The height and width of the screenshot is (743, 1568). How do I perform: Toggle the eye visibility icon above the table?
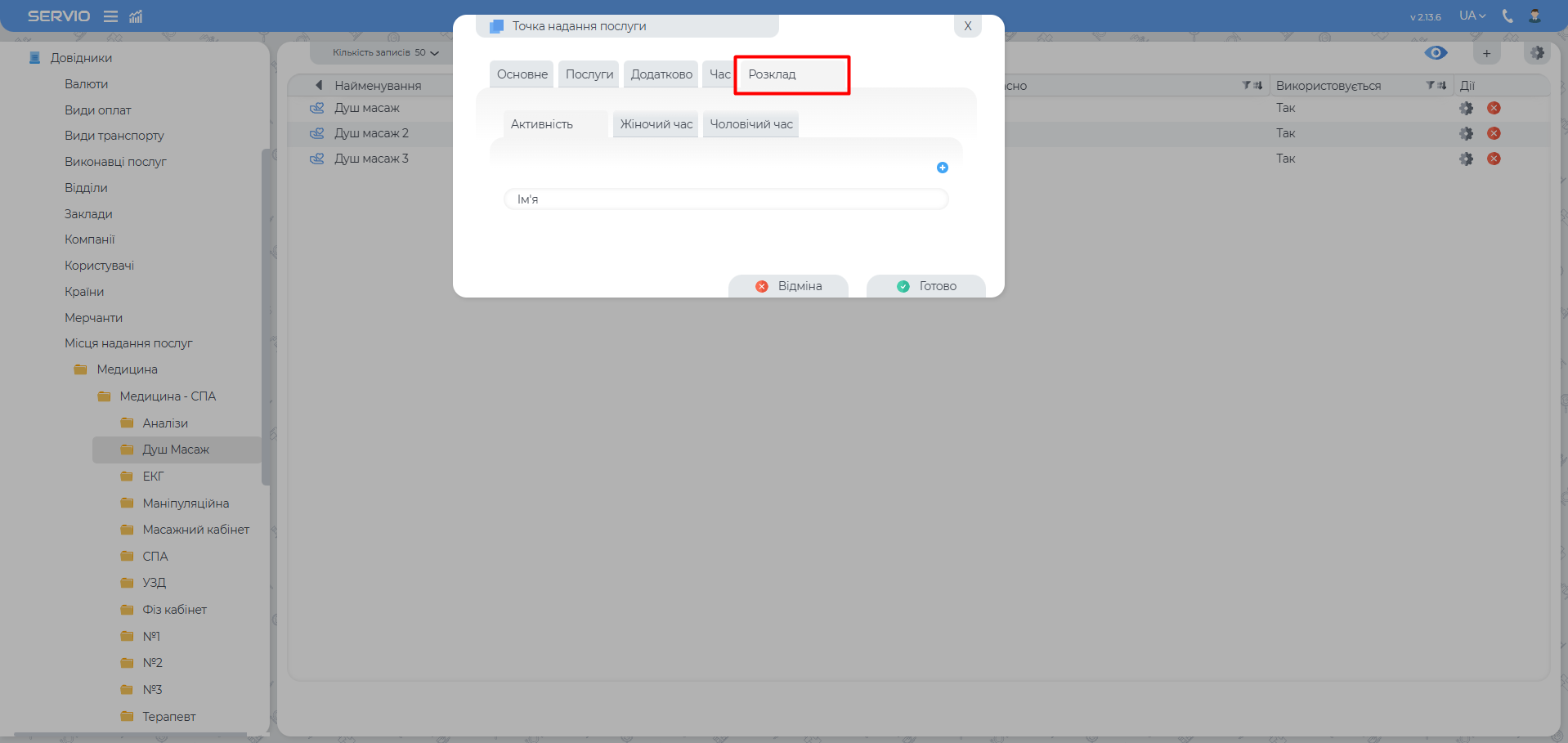pos(1436,53)
